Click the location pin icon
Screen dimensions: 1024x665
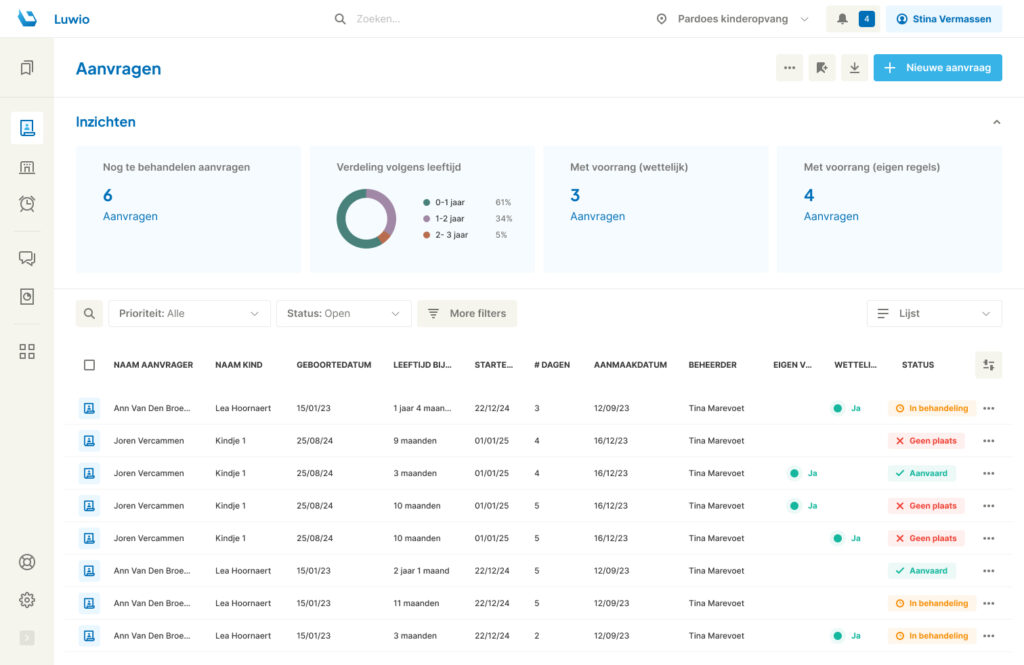(661, 19)
